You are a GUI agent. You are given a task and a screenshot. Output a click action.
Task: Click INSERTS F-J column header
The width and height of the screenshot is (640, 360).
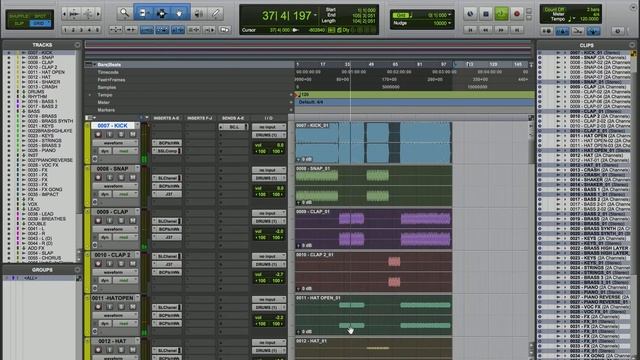200,118
